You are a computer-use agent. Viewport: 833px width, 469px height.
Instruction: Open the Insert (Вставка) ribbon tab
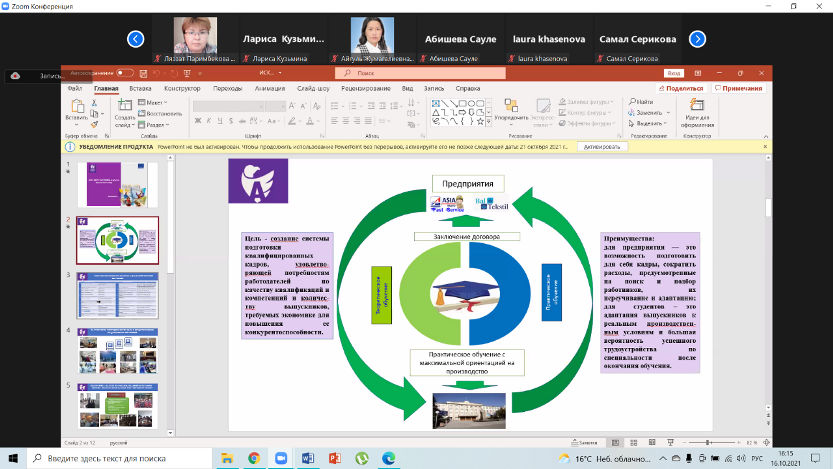(x=140, y=88)
